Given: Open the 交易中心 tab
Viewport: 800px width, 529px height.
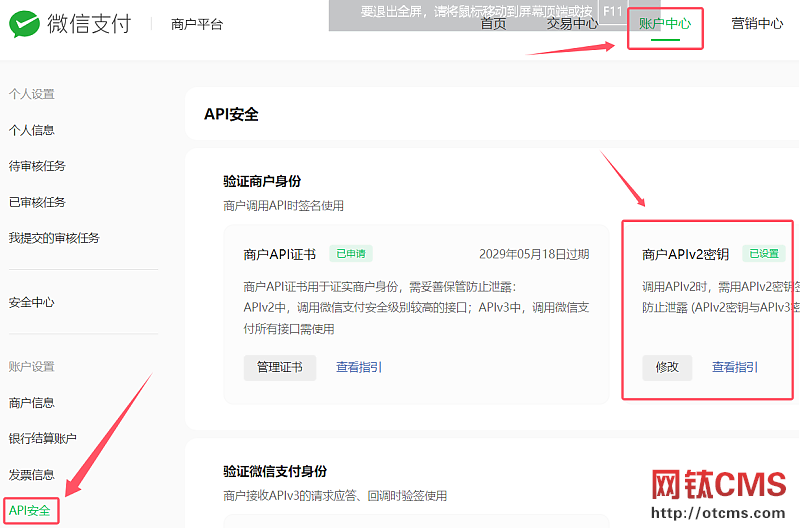Looking at the screenshot, I should [x=572, y=23].
